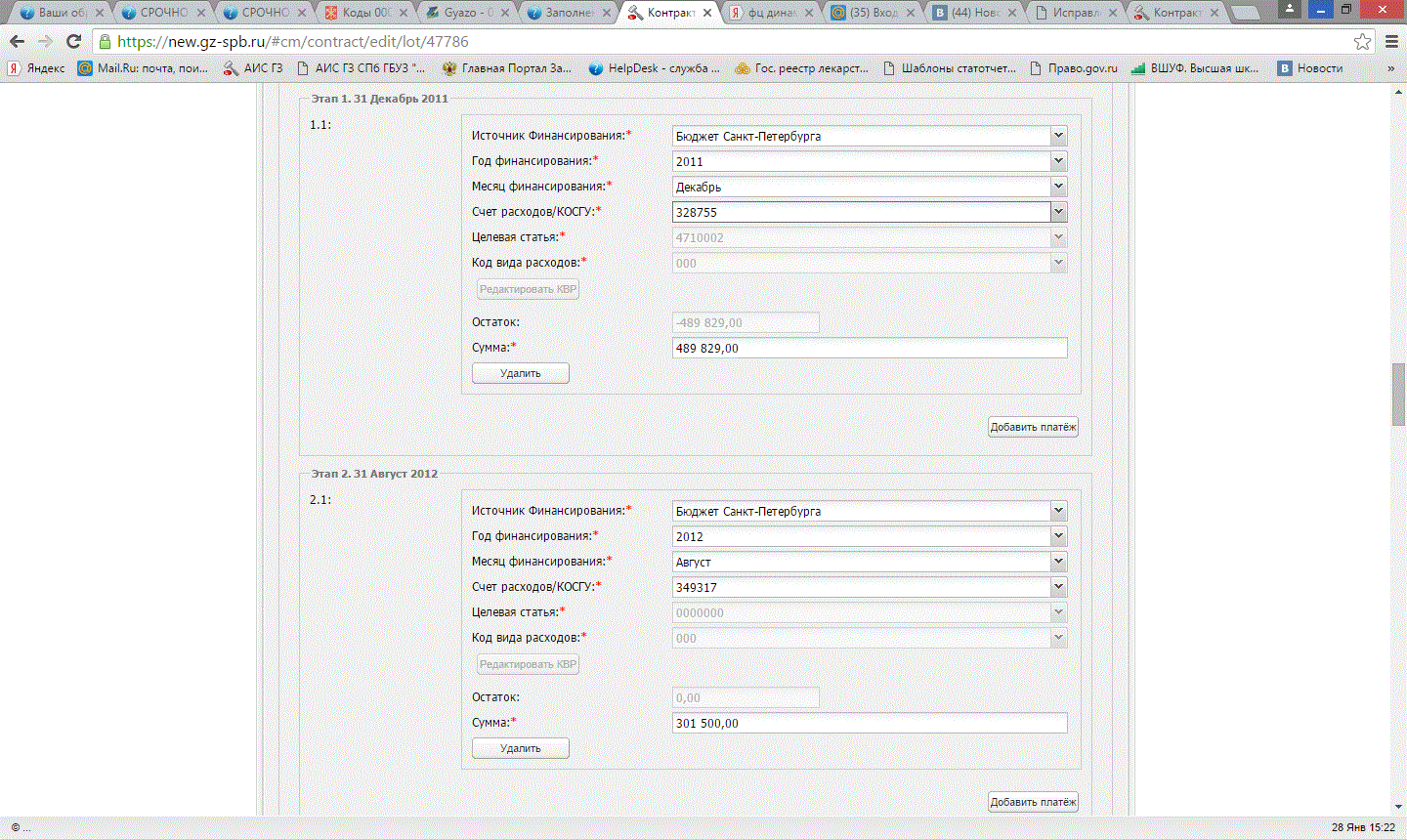Delete payment 1.1 with Удалить button
Screen dimensions: 1407x840
pyautogui.click(x=521, y=373)
